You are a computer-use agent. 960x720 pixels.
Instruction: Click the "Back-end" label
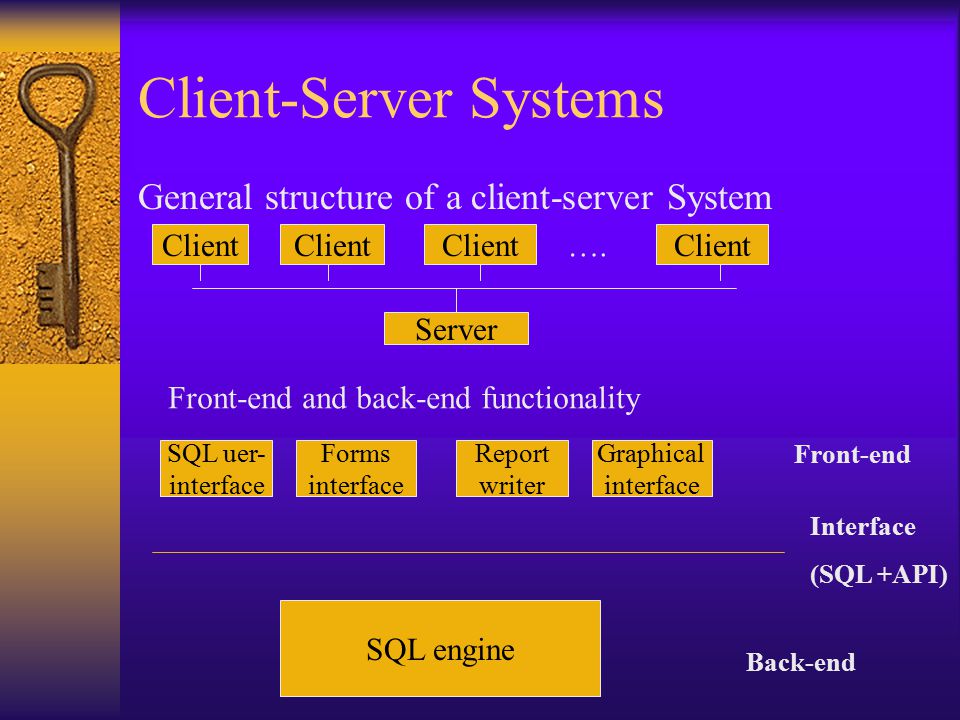800,662
